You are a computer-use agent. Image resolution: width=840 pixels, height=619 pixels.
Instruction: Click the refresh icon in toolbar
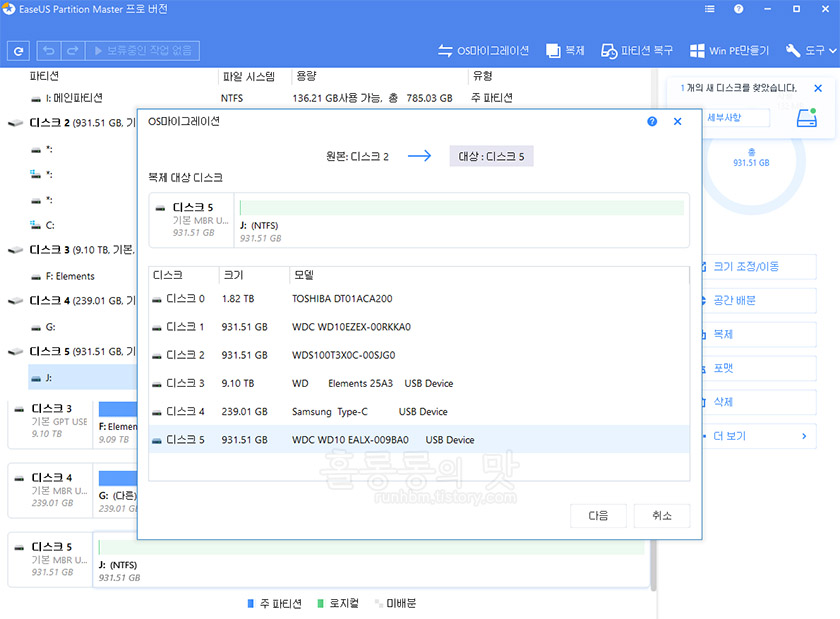pos(18,51)
